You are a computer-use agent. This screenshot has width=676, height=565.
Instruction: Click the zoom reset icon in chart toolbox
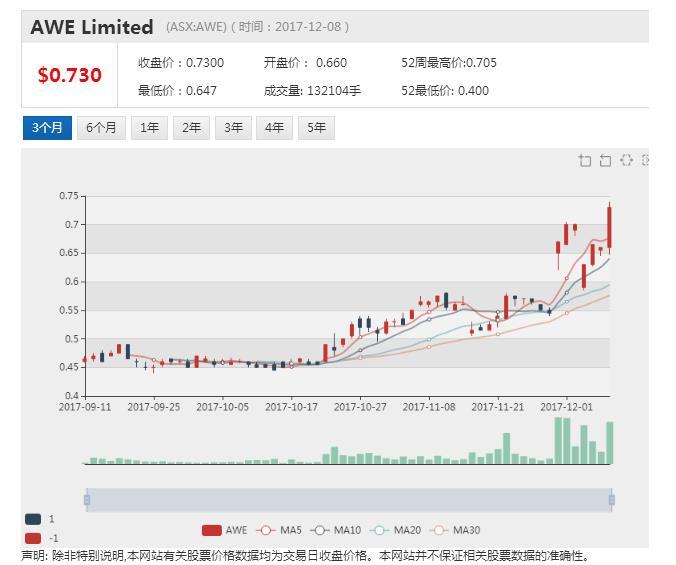coord(605,161)
